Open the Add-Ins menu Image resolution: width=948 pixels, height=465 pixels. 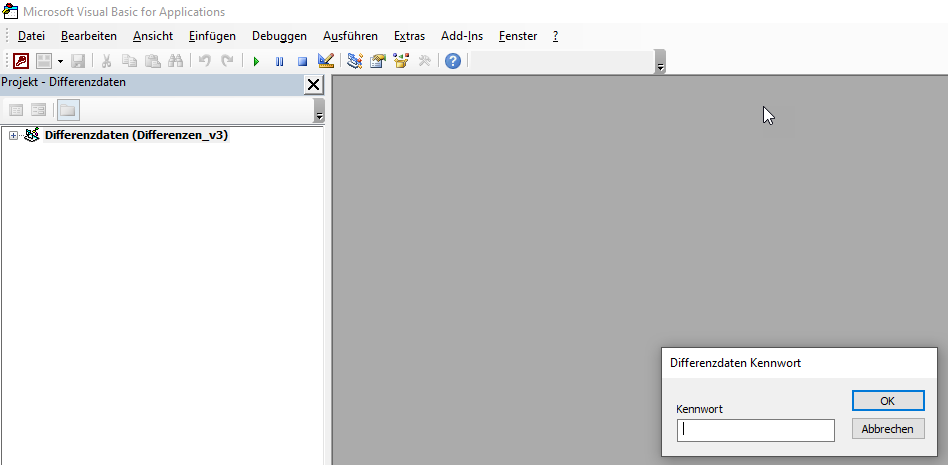coord(462,36)
